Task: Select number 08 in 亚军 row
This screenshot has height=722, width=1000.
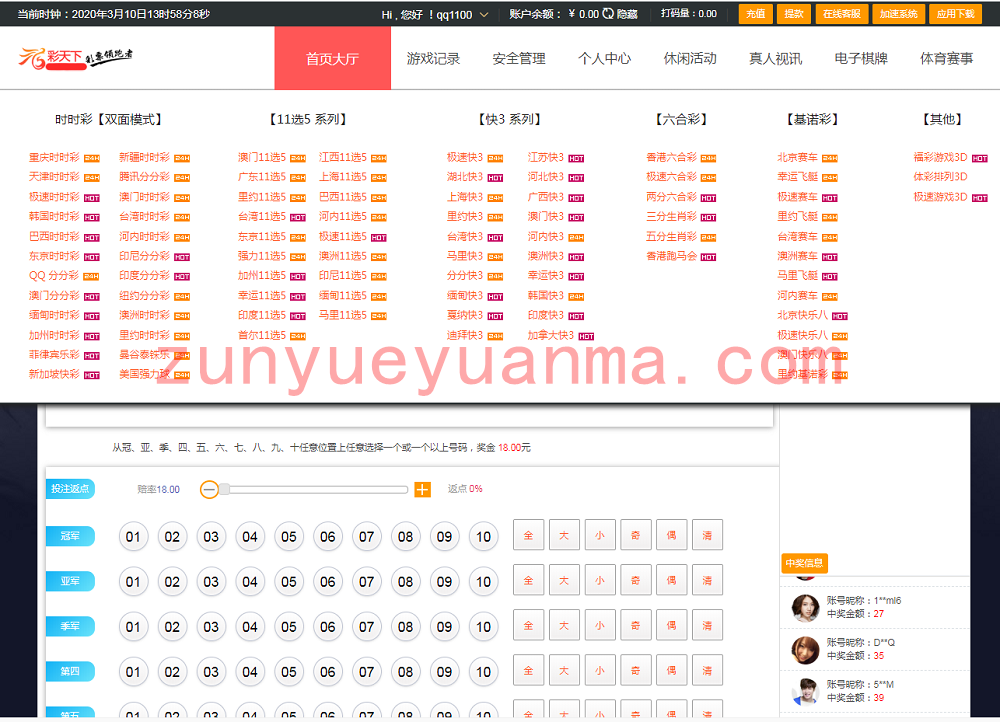Action: [406, 582]
